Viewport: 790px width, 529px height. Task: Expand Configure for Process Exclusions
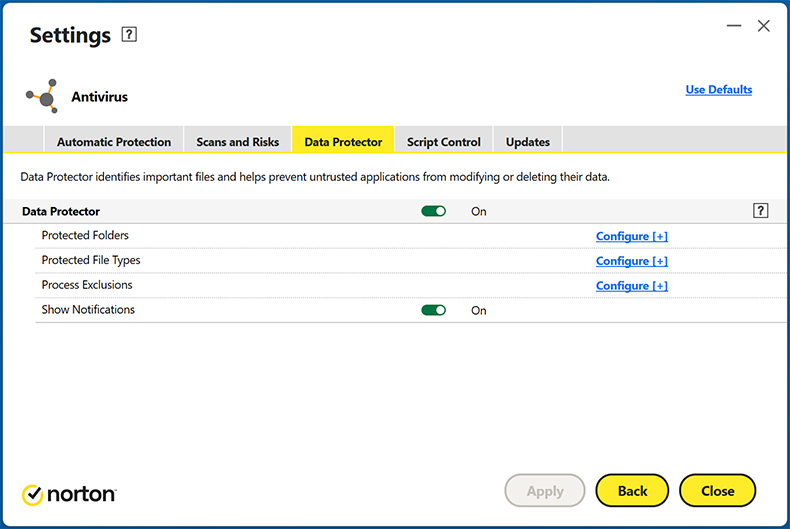[631, 286]
